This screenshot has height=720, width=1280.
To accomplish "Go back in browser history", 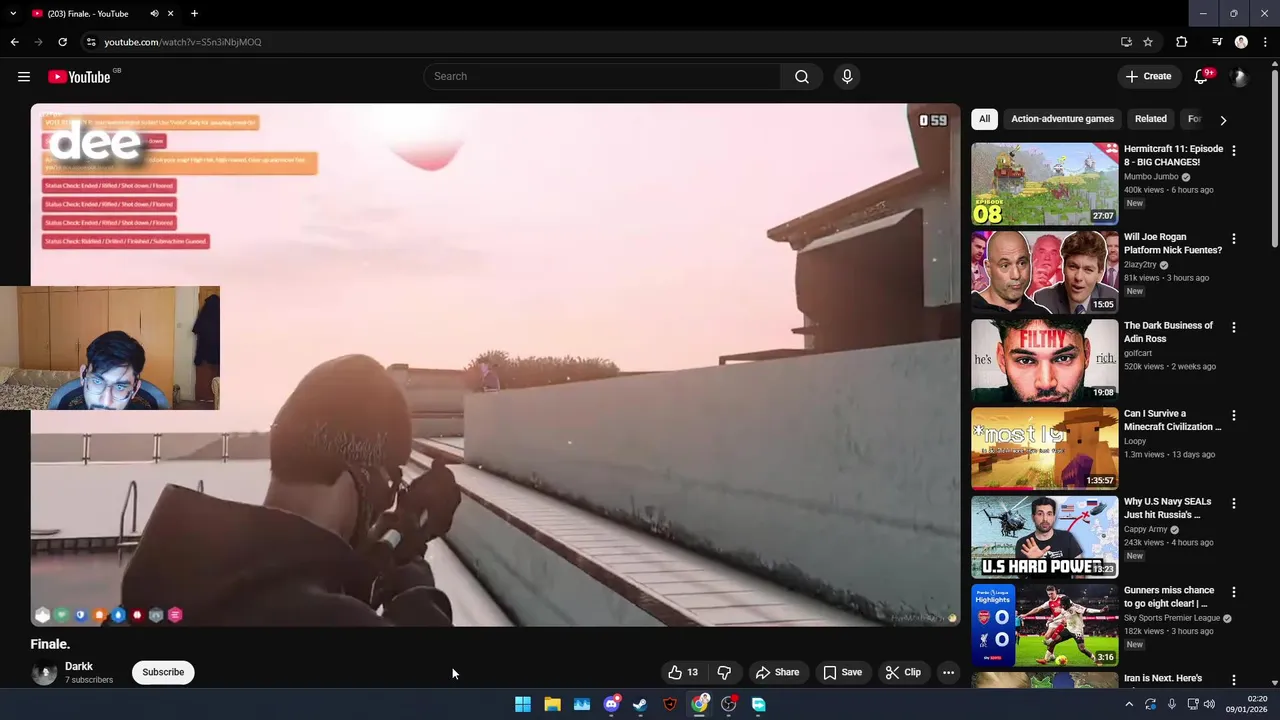I will [14, 42].
